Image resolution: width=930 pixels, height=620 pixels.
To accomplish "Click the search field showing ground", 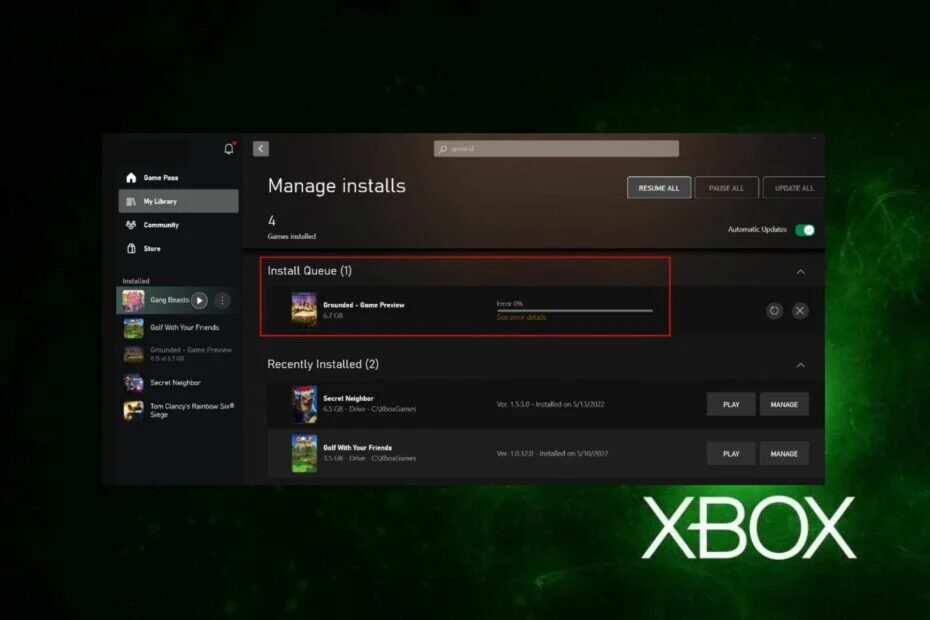I will [556, 148].
